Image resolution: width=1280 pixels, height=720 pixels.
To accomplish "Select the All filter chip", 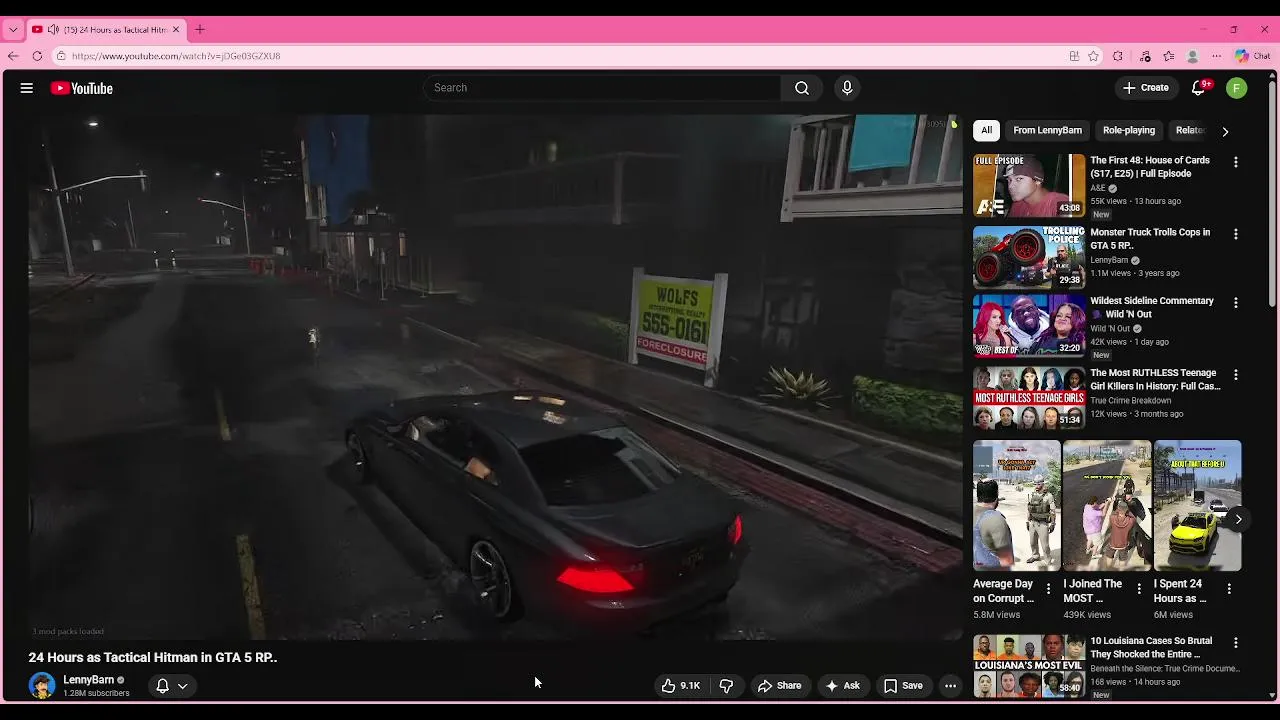I will coord(986,130).
